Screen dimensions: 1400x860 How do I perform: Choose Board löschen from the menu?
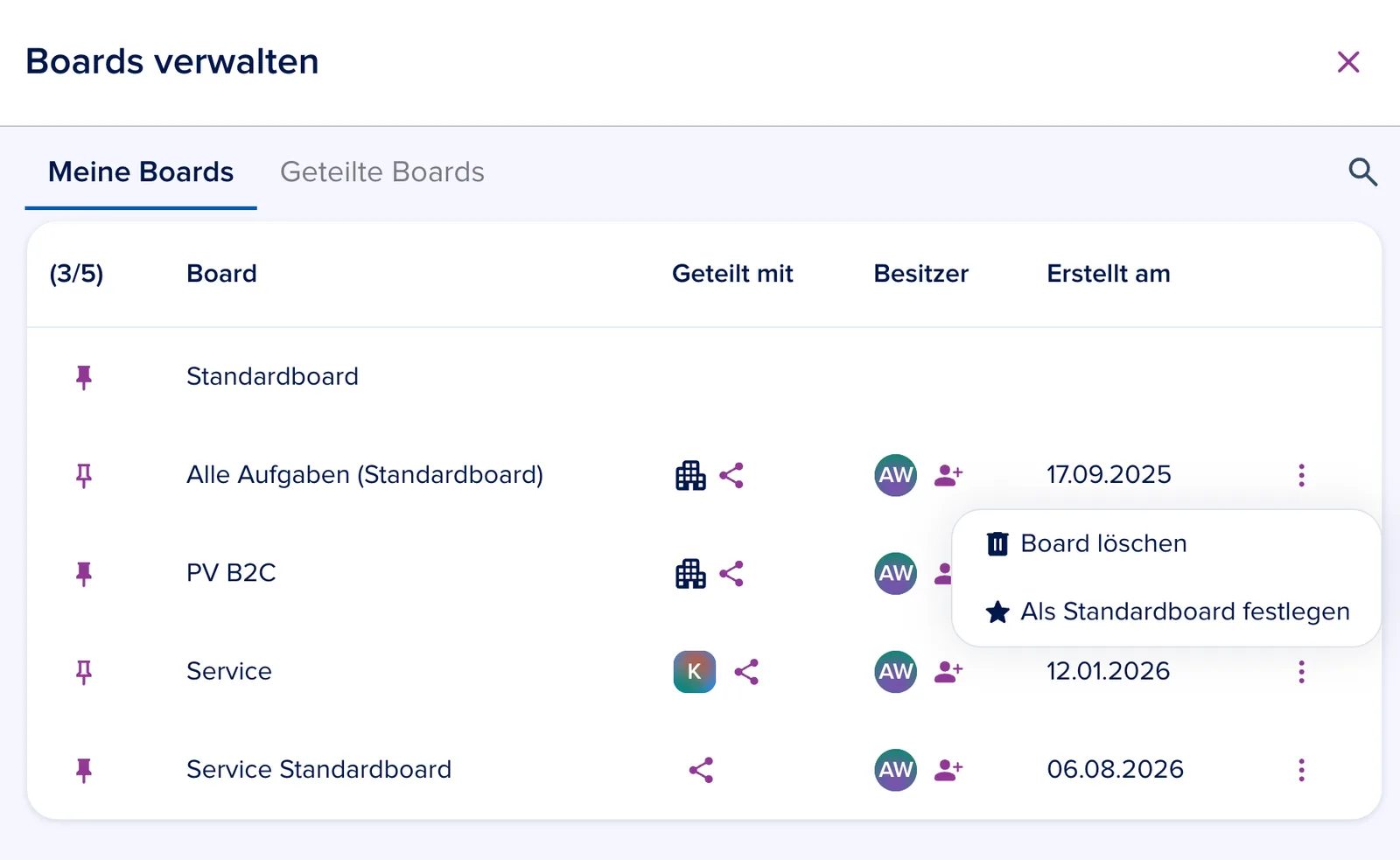pos(1086,543)
